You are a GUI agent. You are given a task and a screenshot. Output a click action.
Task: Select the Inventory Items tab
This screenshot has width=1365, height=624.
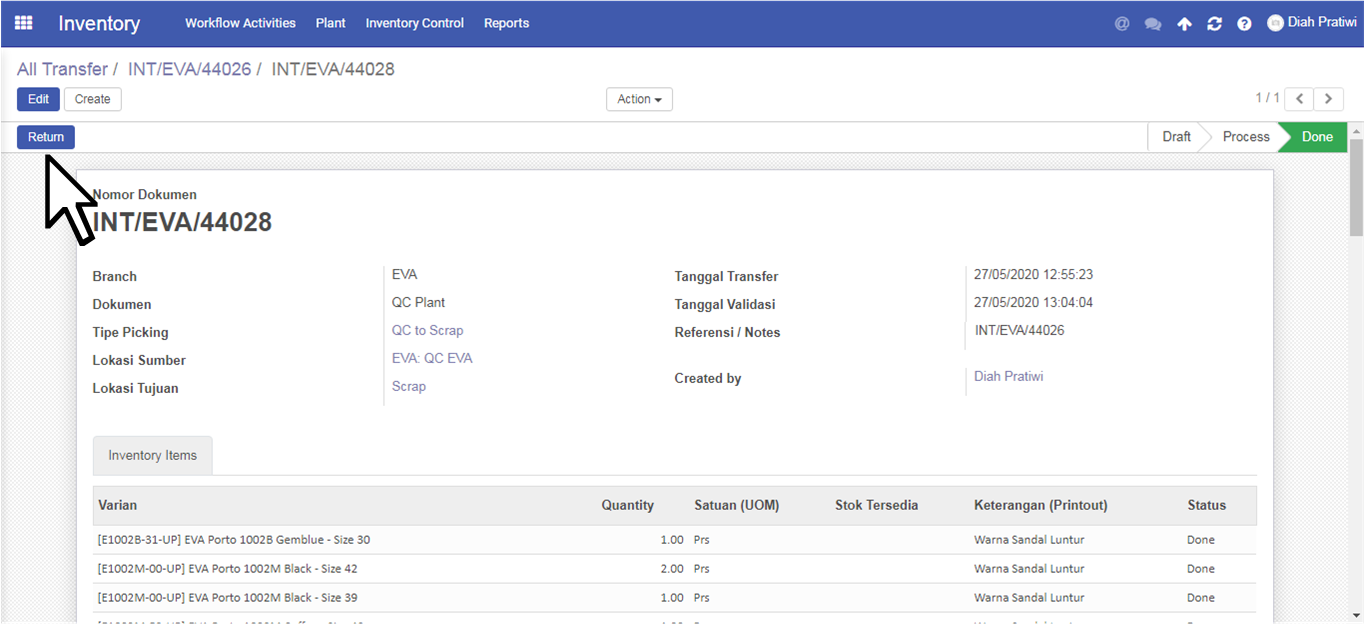[152, 455]
